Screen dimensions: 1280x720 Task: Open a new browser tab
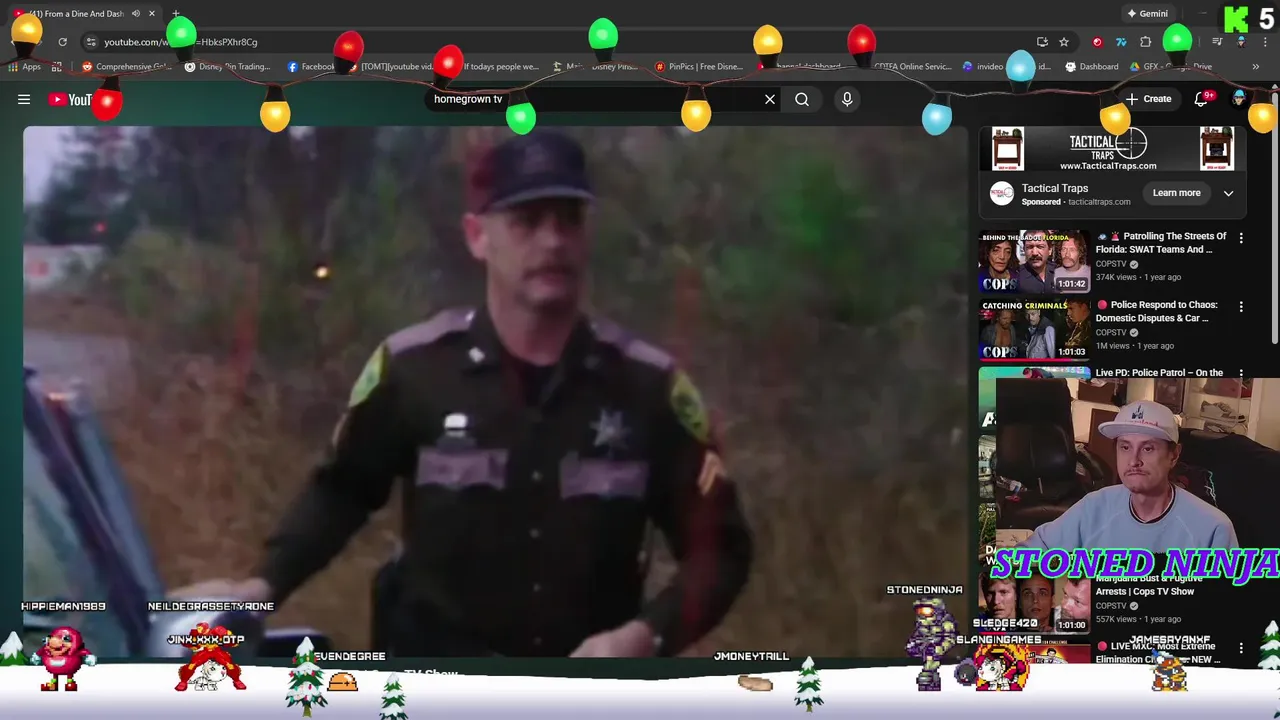click(x=176, y=14)
